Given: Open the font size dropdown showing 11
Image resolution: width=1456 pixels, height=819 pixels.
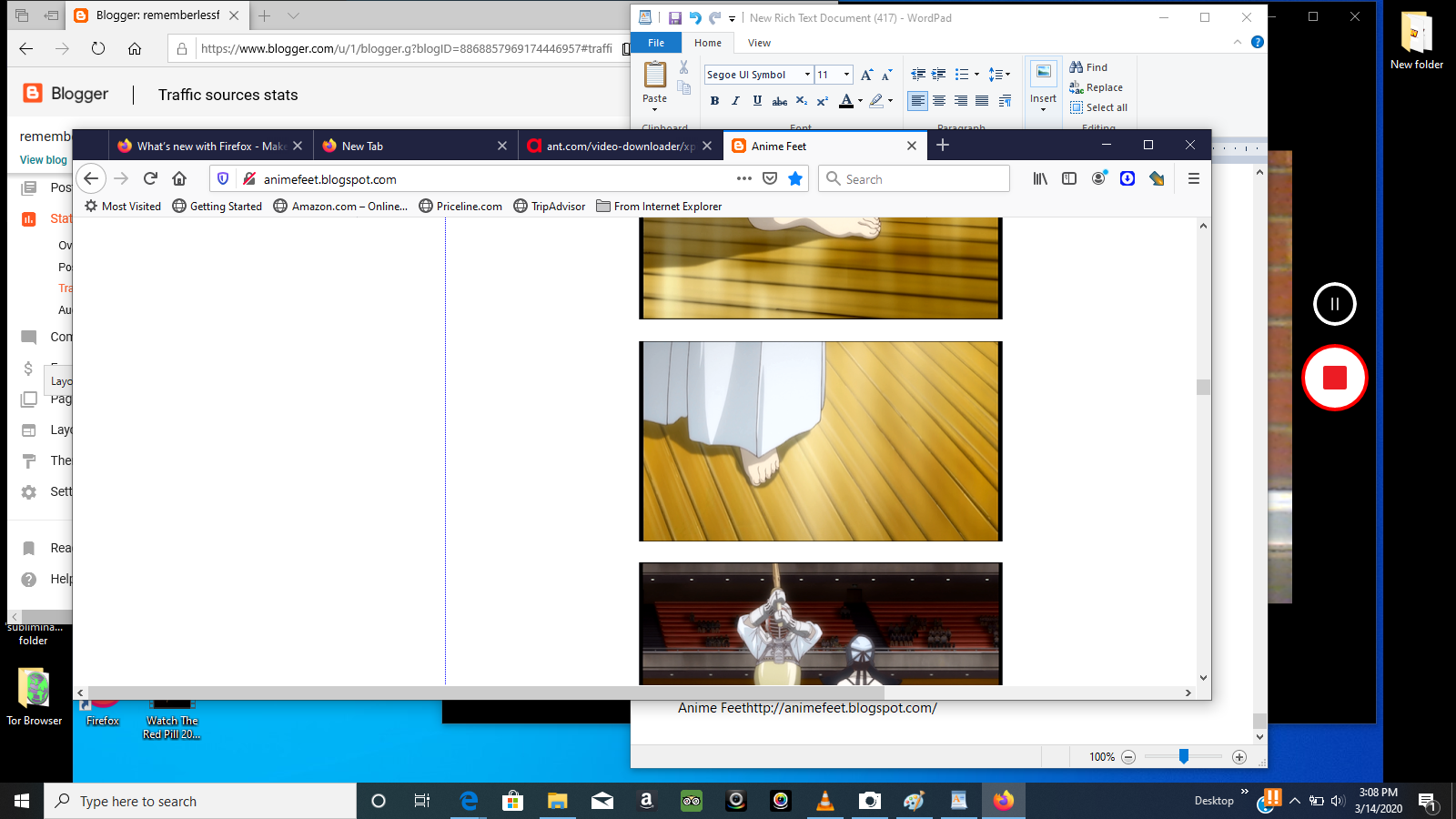Looking at the screenshot, I should 846,75.
